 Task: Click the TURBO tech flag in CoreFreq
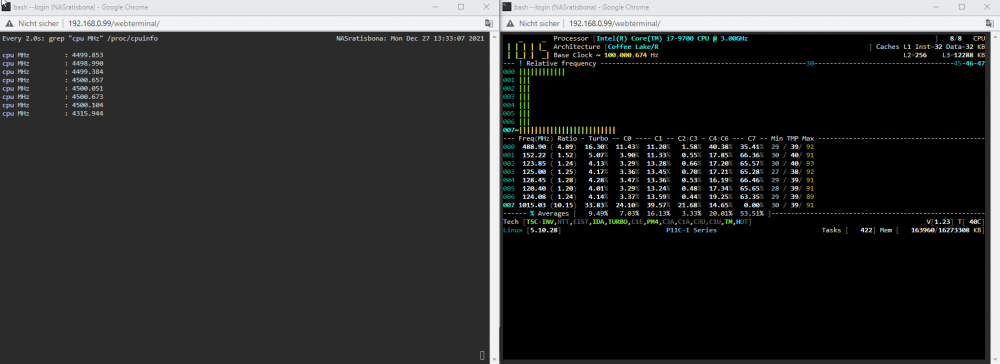click(x=617, y=222)
